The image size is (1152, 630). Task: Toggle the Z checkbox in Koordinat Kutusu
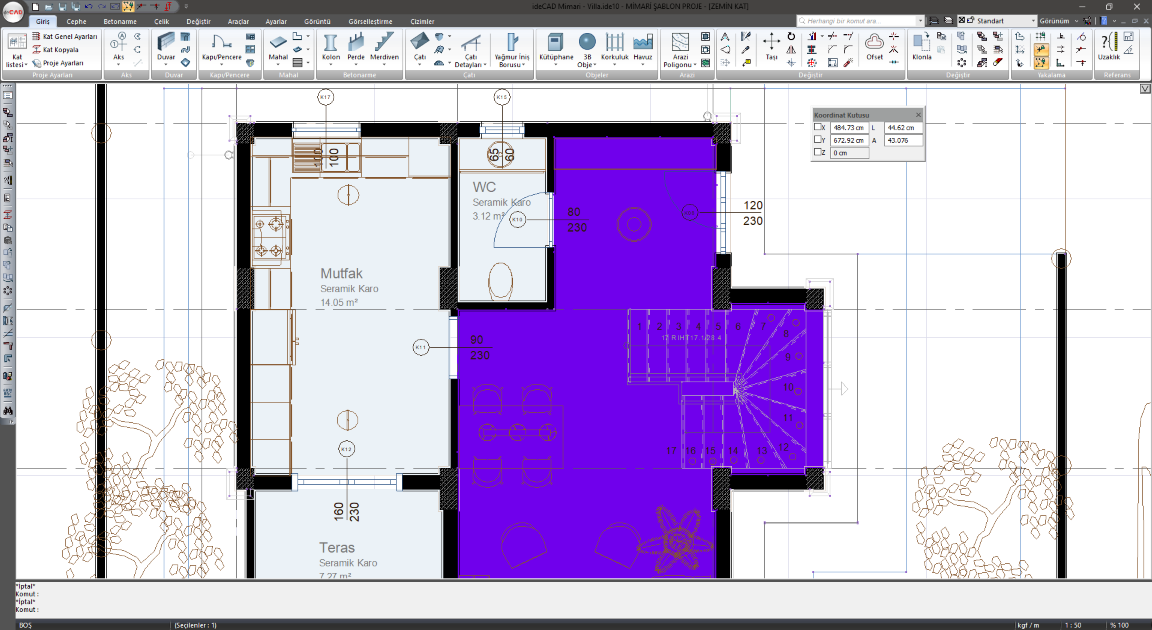[818, 152]
